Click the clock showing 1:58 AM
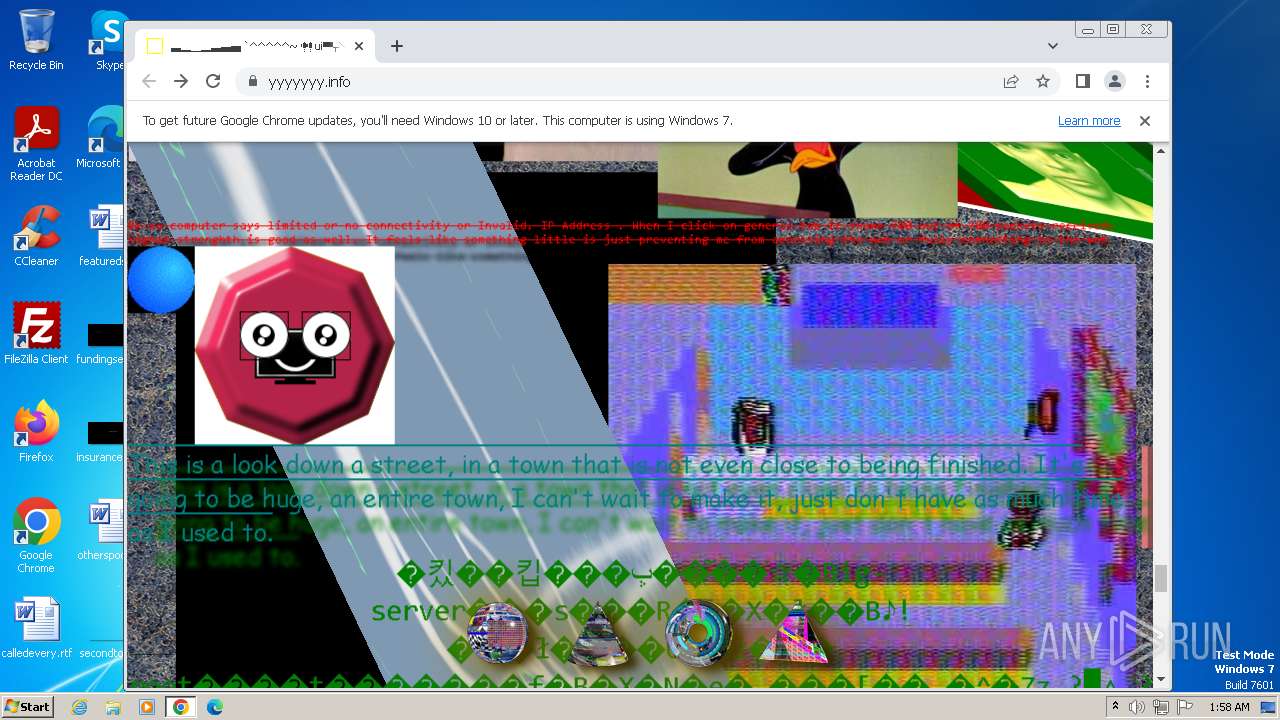This screenshot has height=720, width=1280. pyautogui.click(x=1229, y=707)
